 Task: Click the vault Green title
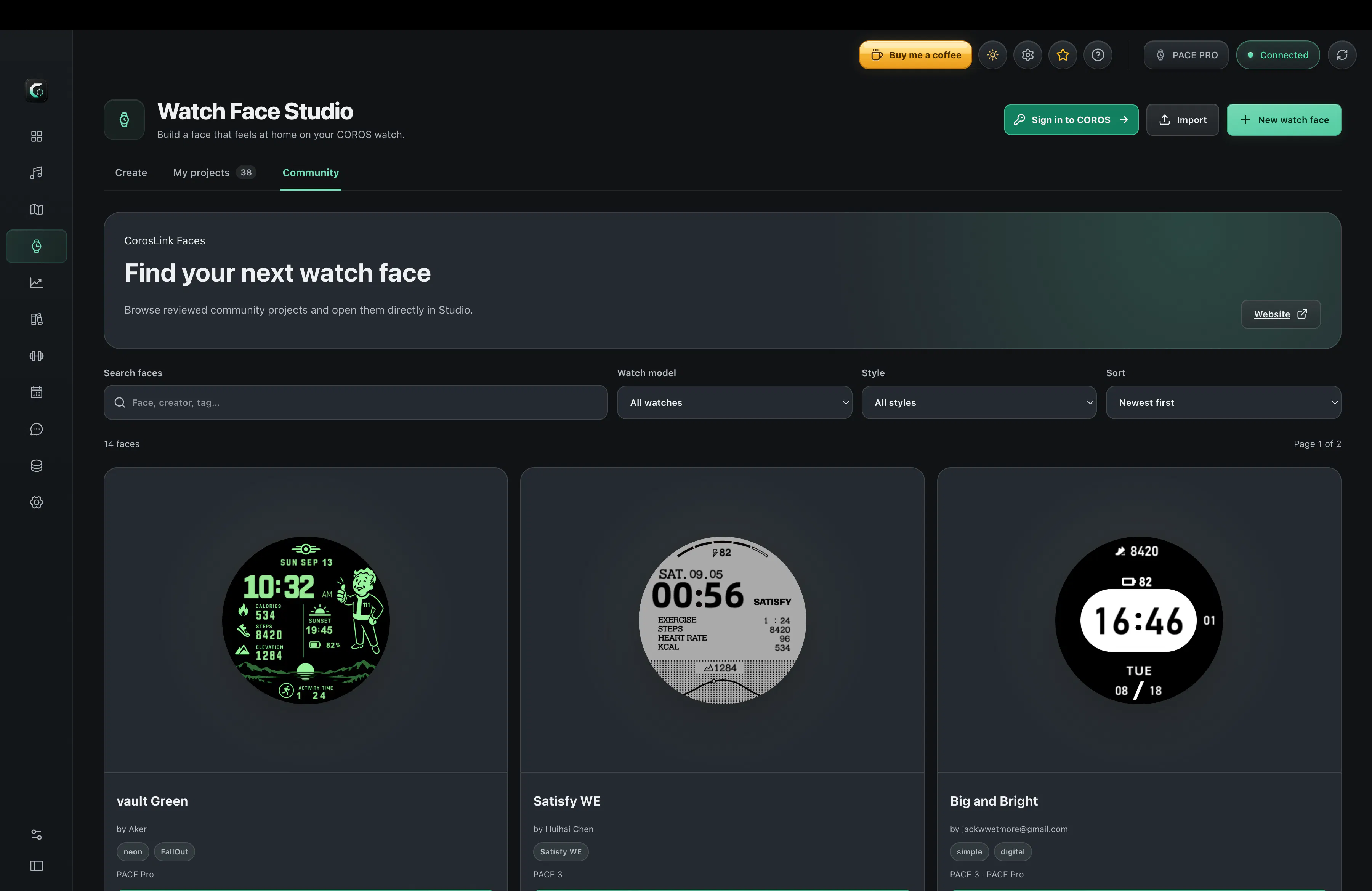pos(152,801)
